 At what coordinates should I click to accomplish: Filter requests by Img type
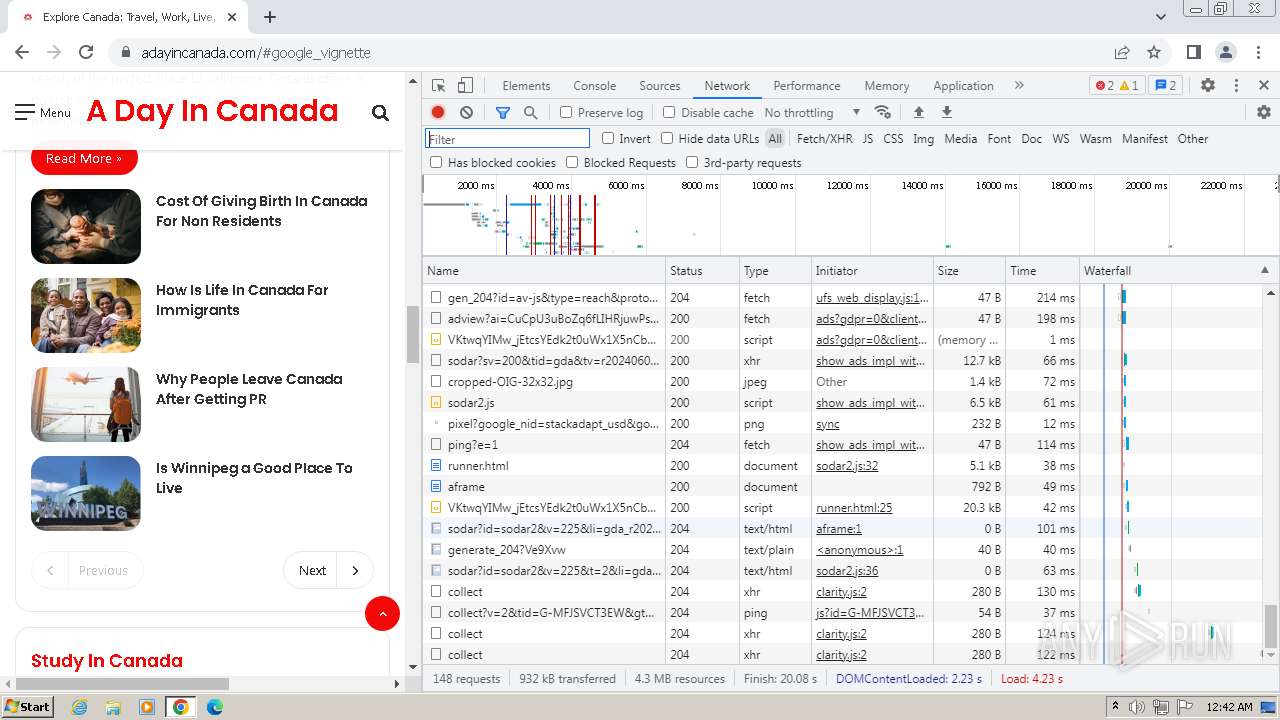click(923, 139)
